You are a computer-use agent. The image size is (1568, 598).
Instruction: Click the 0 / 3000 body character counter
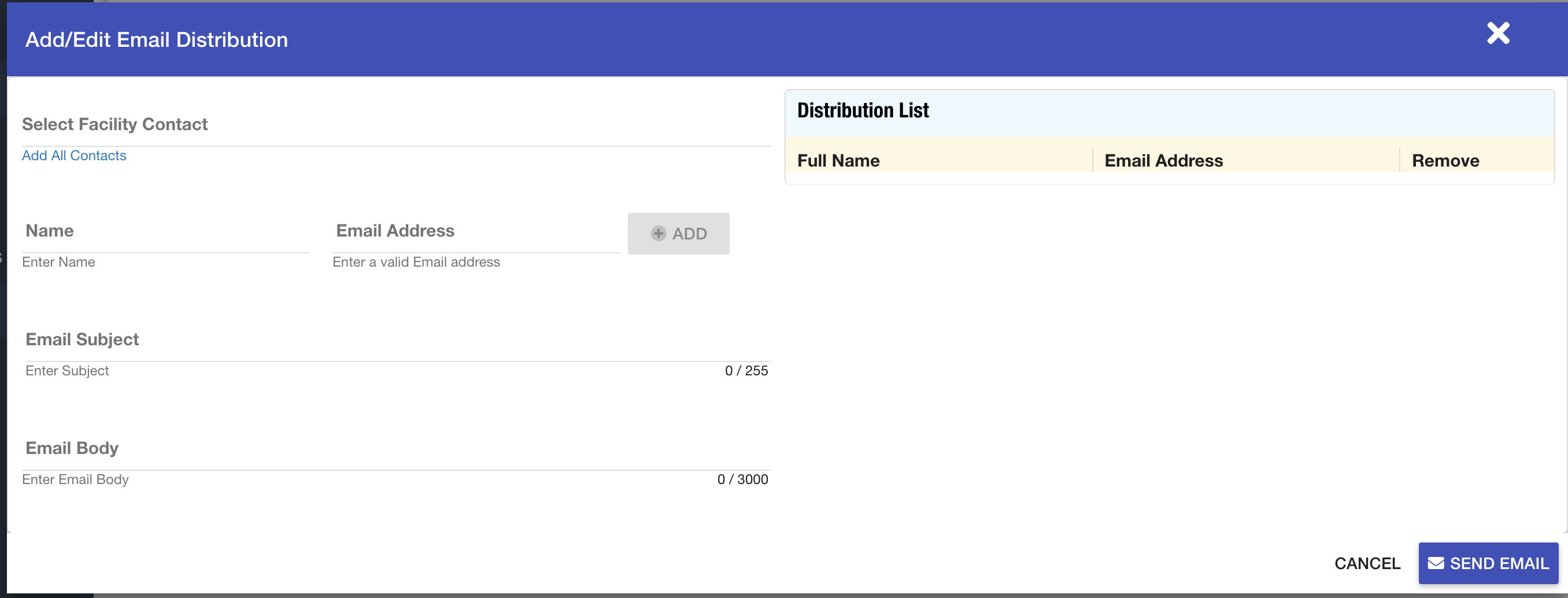tap(742, 480)
